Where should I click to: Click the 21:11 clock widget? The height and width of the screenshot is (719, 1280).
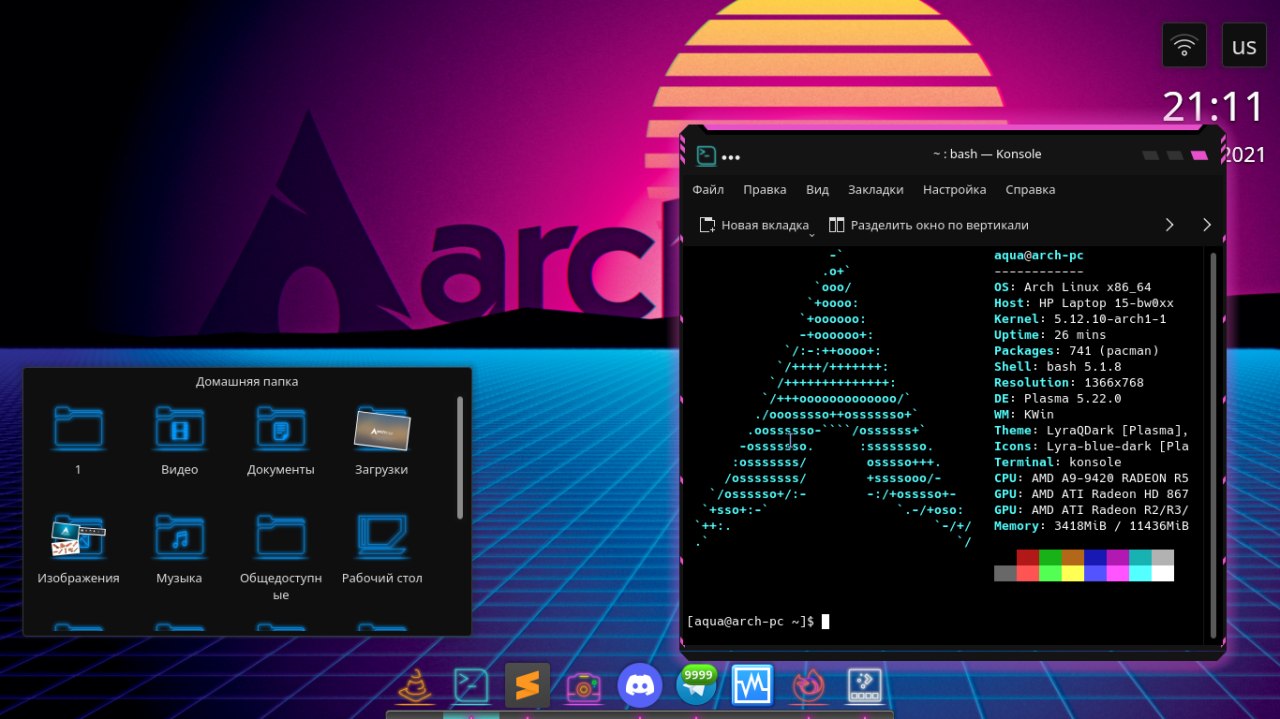(x=1213, y=106)
